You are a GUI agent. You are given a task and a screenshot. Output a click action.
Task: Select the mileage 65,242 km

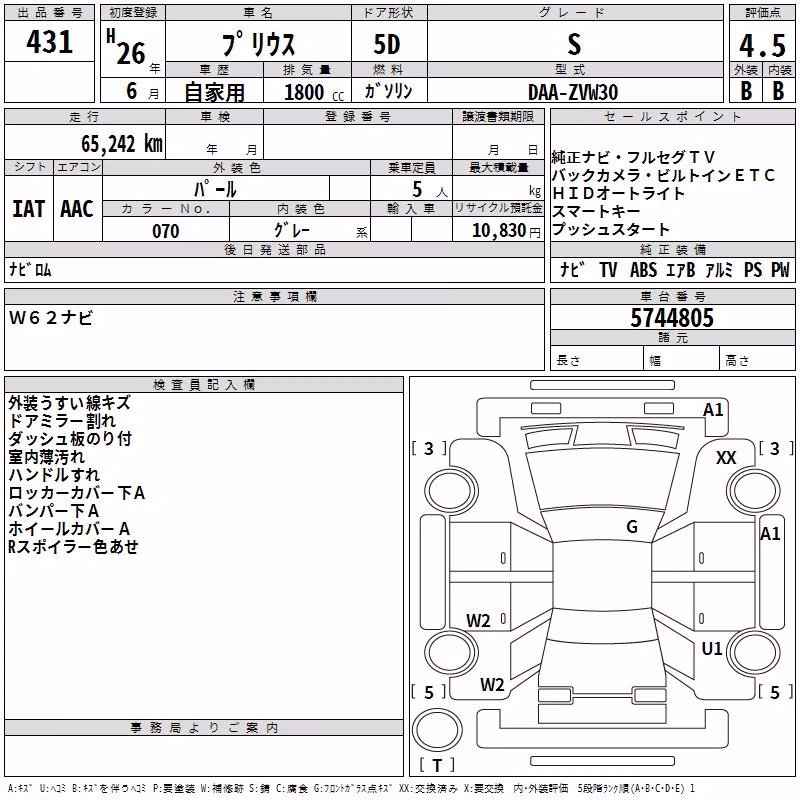pos(122,144)
